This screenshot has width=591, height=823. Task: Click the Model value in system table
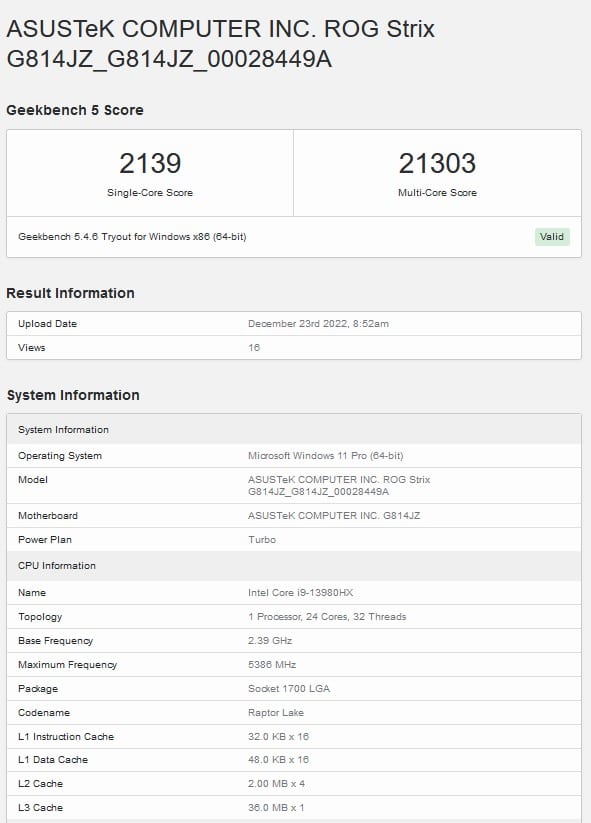pyautogui.click(x=339, y=486)
